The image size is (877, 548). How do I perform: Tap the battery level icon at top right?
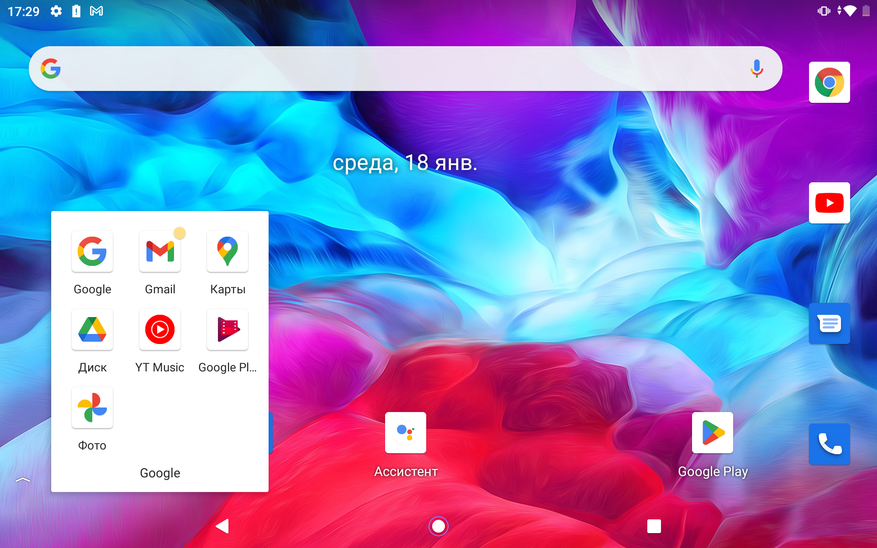[x=866, y=11]
